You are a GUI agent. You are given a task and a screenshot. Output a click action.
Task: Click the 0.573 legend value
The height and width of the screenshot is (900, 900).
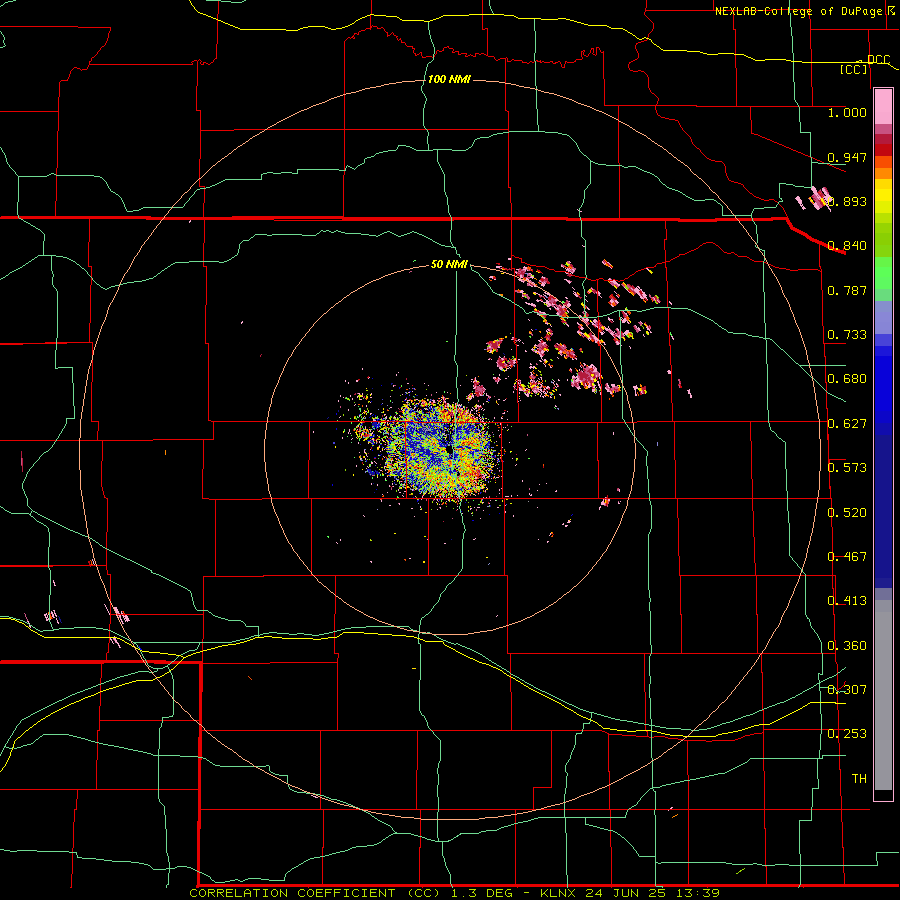click(x=847, y=468)
